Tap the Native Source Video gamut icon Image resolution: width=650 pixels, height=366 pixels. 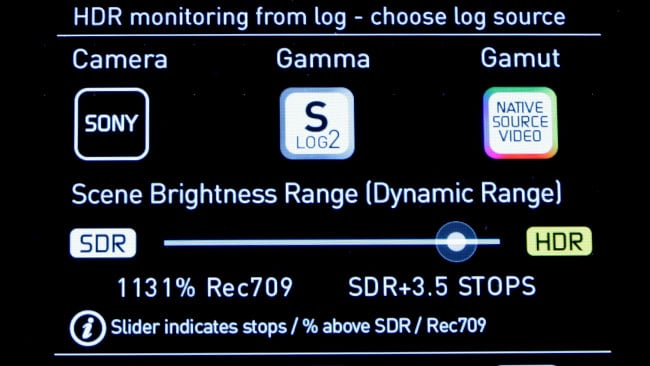520,123
